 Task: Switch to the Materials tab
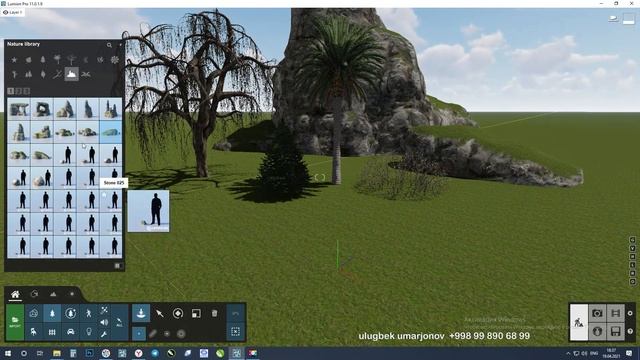point(34,294)
